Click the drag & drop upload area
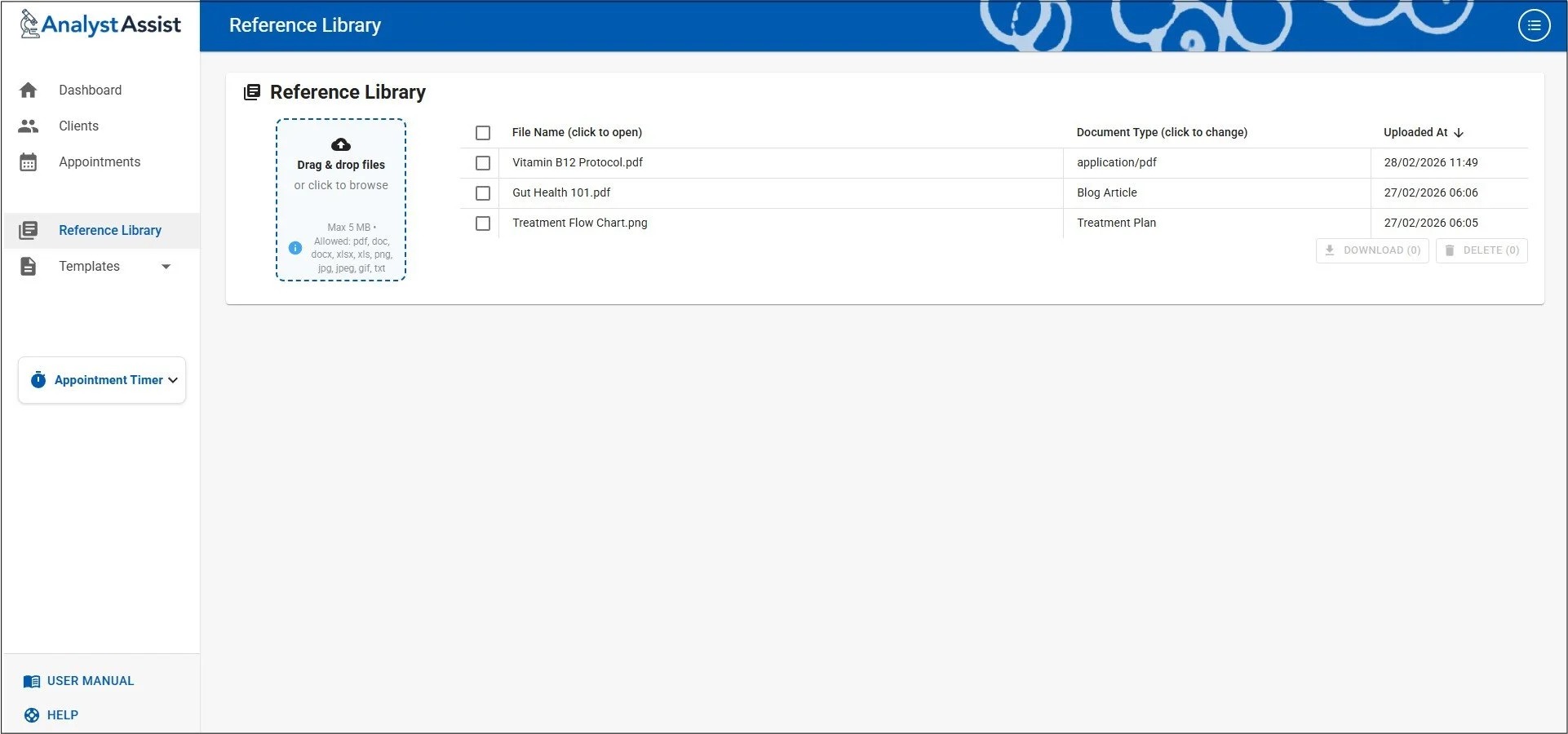This screenshot has height=734, width=1568. 341,200
